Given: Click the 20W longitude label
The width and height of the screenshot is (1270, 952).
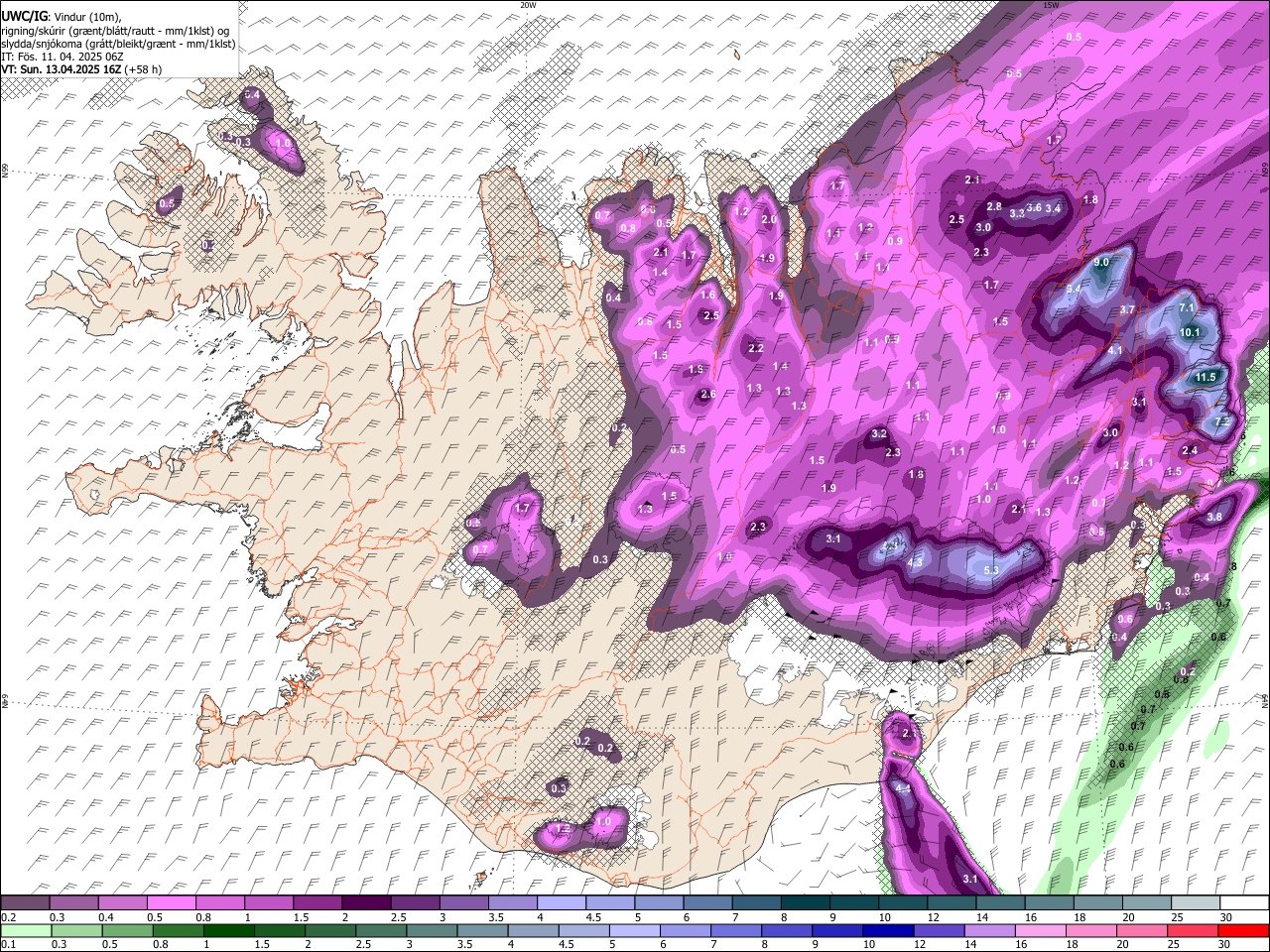Looking at the screenshot, I should (528, 5).
